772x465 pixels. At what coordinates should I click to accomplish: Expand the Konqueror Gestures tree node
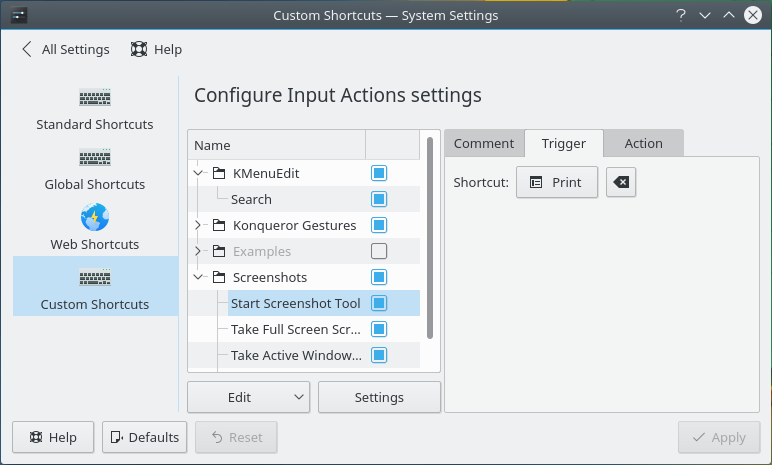click(x=198, y=225)
